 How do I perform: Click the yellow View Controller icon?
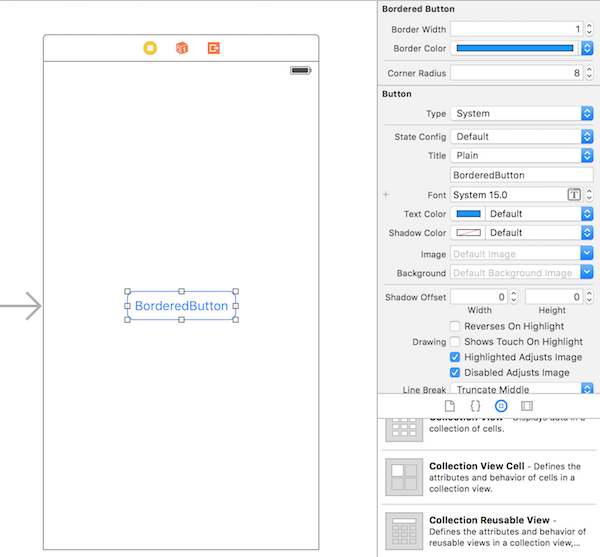click(x=150, y=48)
